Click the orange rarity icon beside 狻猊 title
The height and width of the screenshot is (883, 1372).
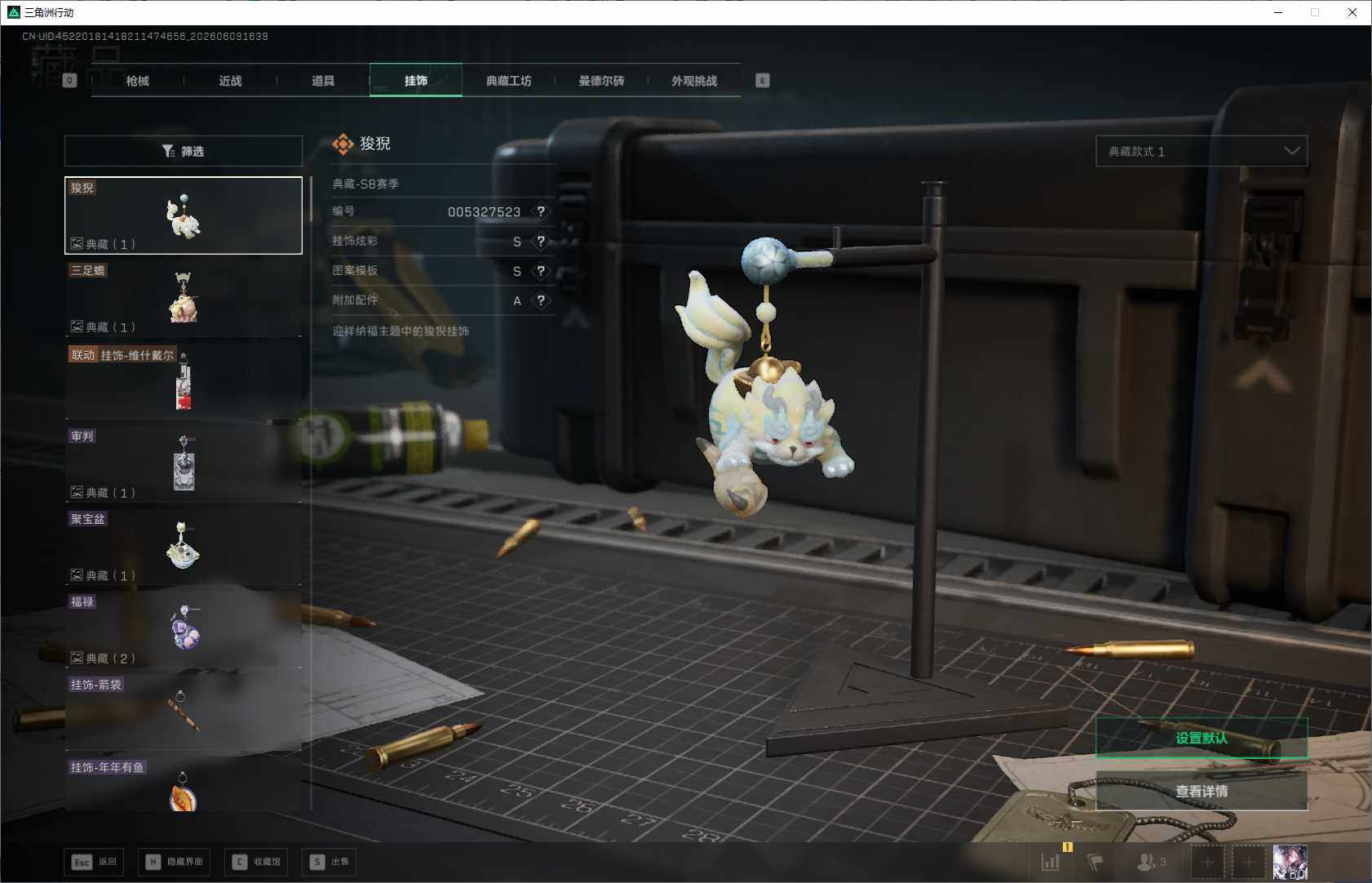(343, 144)
